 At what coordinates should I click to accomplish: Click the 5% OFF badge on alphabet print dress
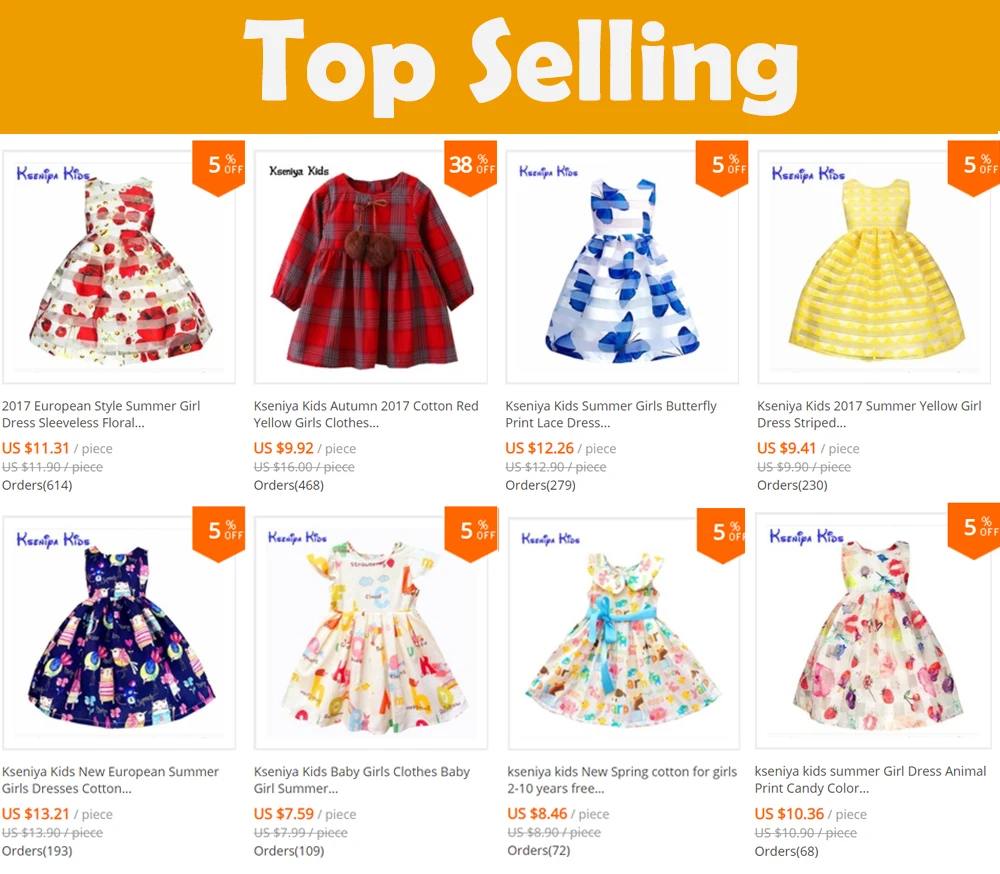point(470,533)
